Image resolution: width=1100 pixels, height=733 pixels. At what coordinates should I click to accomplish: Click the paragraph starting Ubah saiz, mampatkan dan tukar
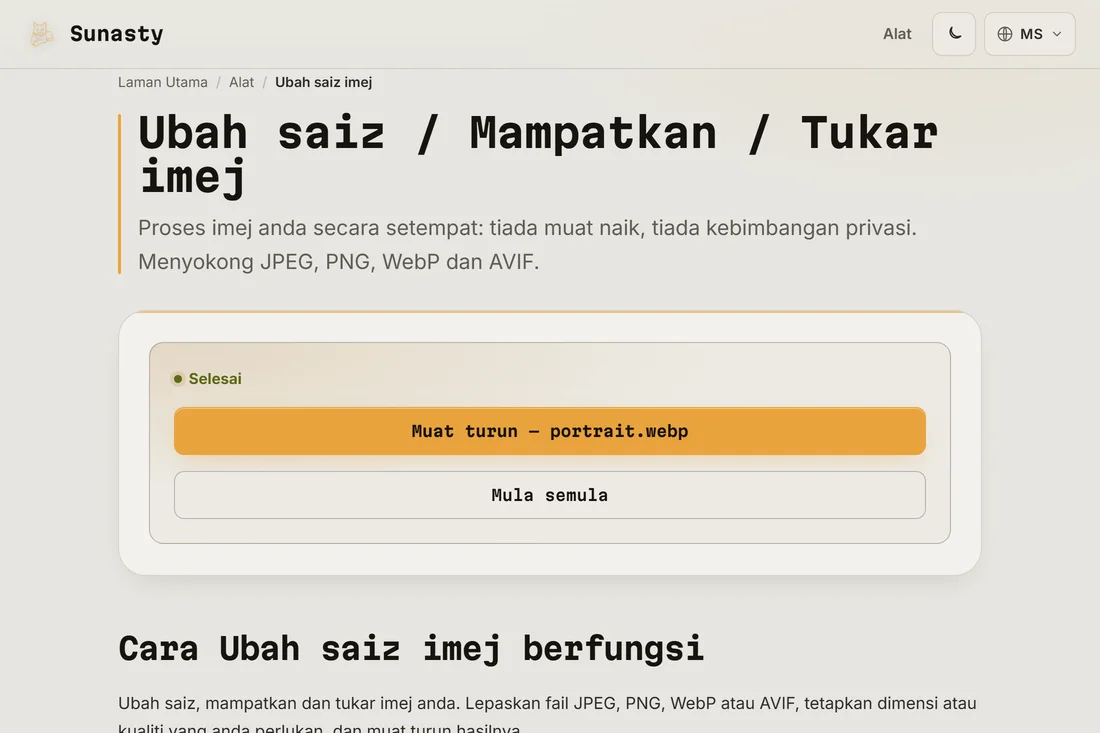[x=547, y=715]
